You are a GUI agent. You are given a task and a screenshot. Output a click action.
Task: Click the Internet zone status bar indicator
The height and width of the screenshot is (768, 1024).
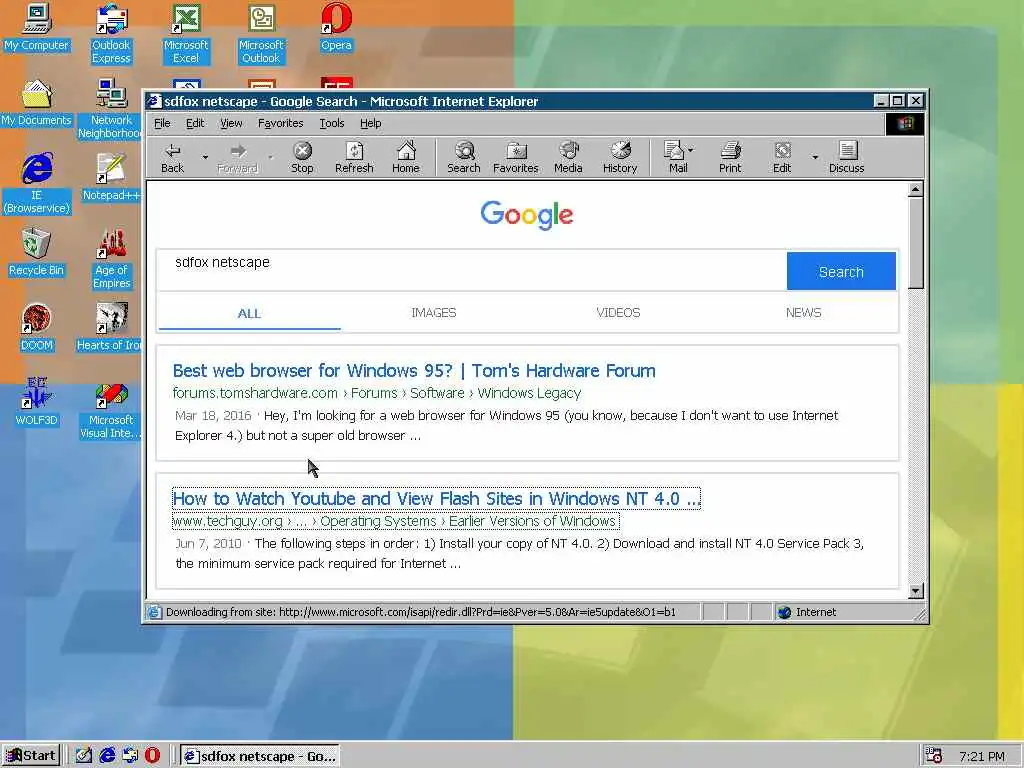pyautogui.click(x=807, y=612)
